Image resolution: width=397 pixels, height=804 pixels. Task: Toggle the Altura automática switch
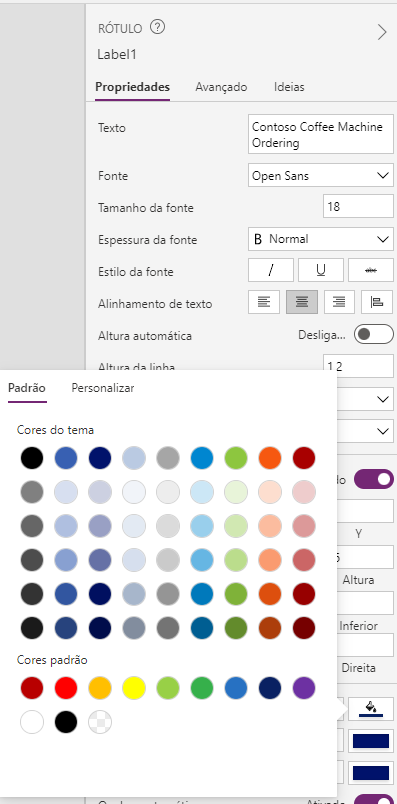[x=373, y=334]
